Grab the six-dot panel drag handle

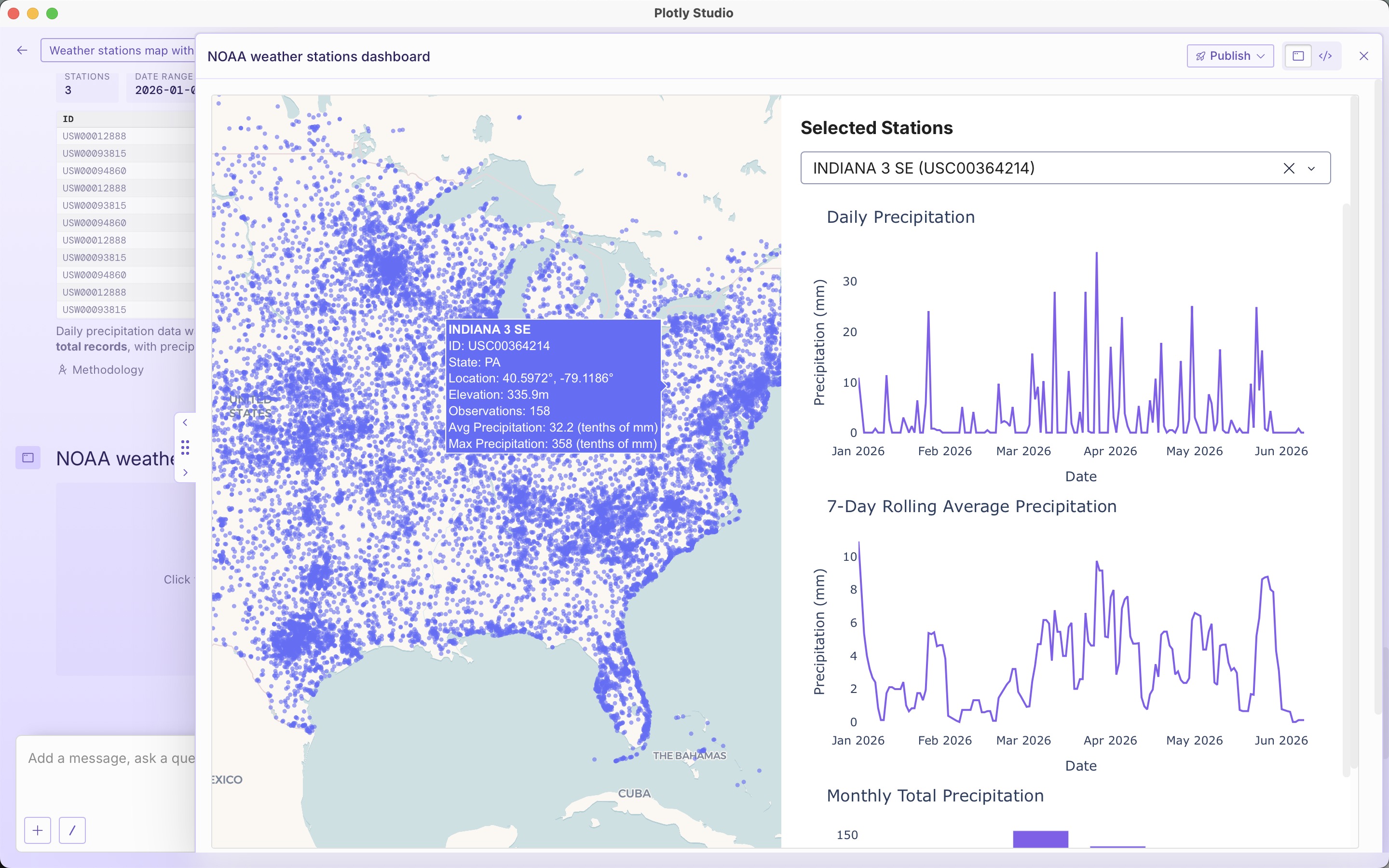pyautogui.click(x=185, y=447)
